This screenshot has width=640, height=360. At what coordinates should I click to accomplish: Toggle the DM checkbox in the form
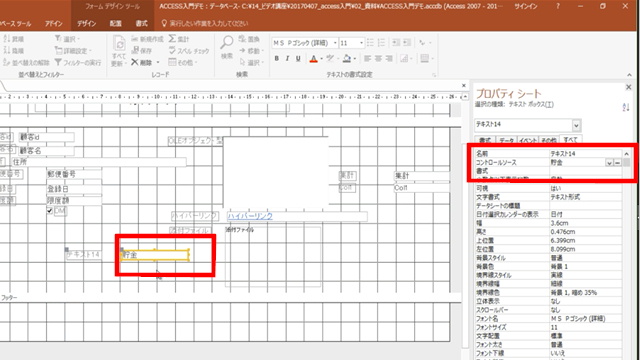tap(49, 211)
